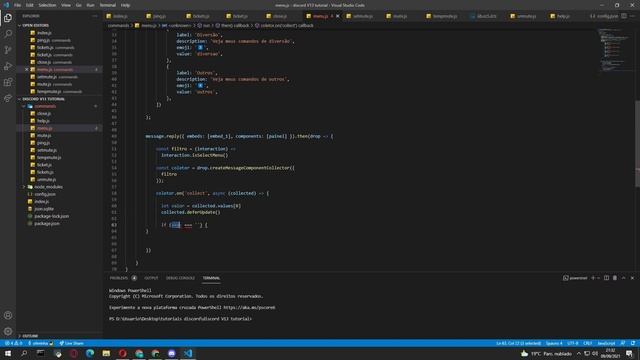
Task: Click the Windows taskbar search icon
Action: tap(24, 353)
